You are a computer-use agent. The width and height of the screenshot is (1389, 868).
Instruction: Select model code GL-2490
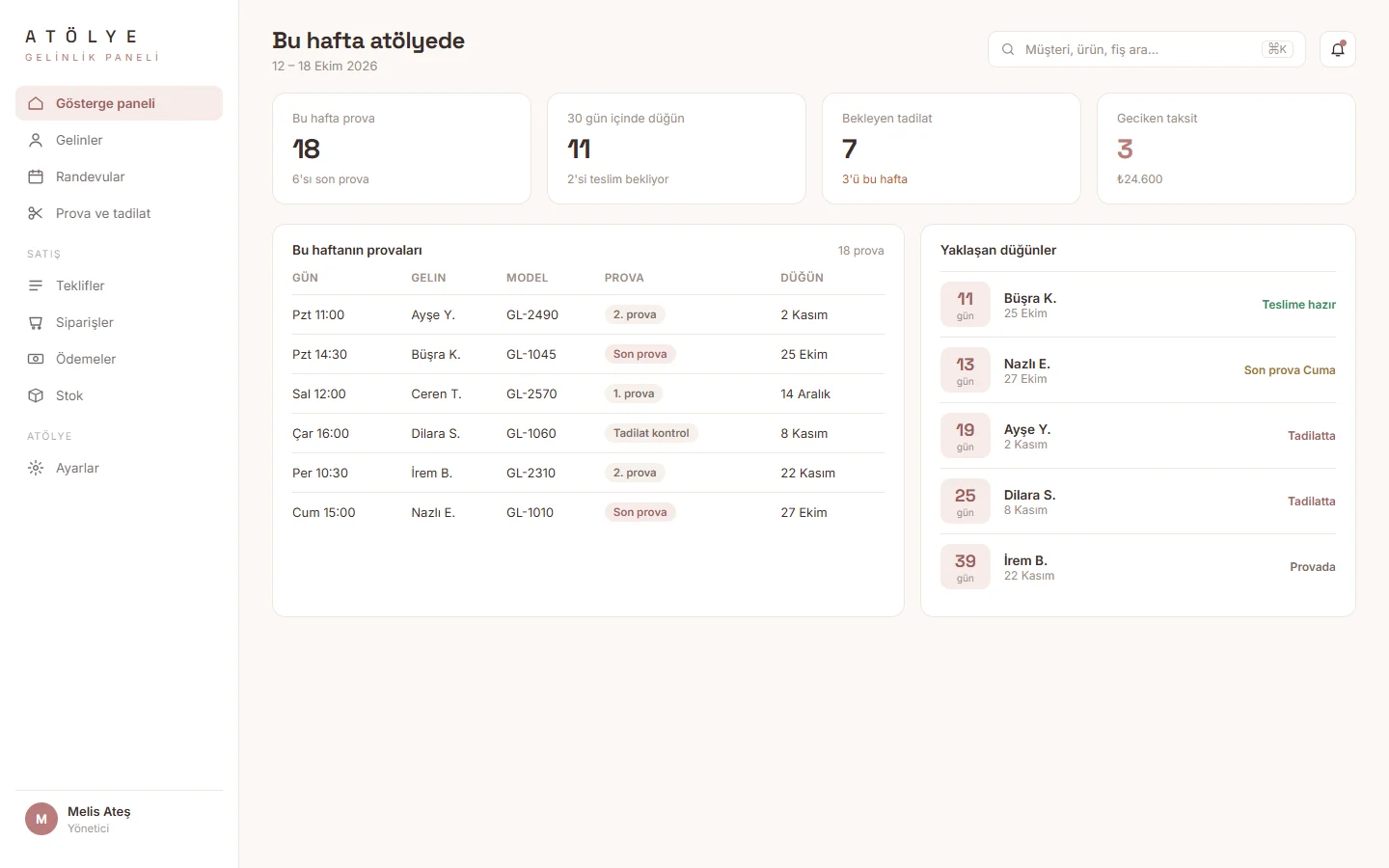coord(532,314)
